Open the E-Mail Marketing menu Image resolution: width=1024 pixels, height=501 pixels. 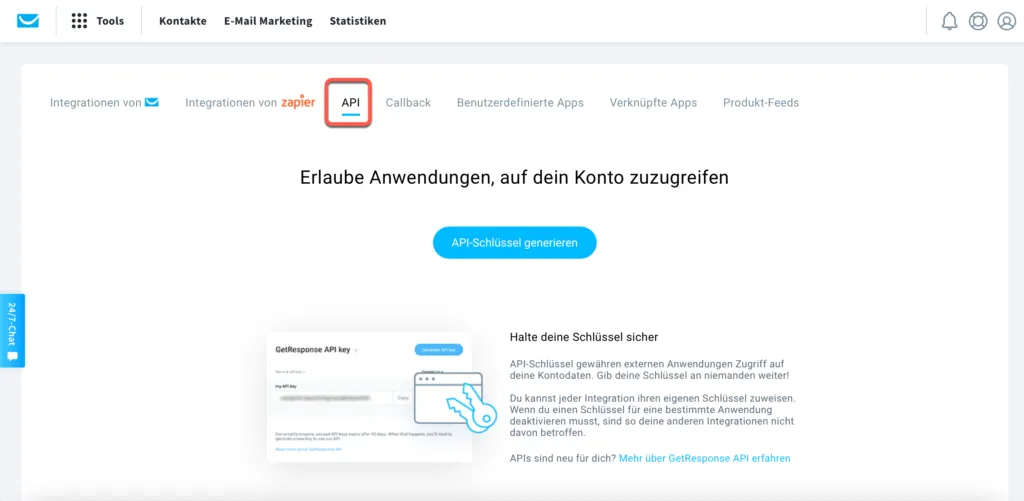268,21
